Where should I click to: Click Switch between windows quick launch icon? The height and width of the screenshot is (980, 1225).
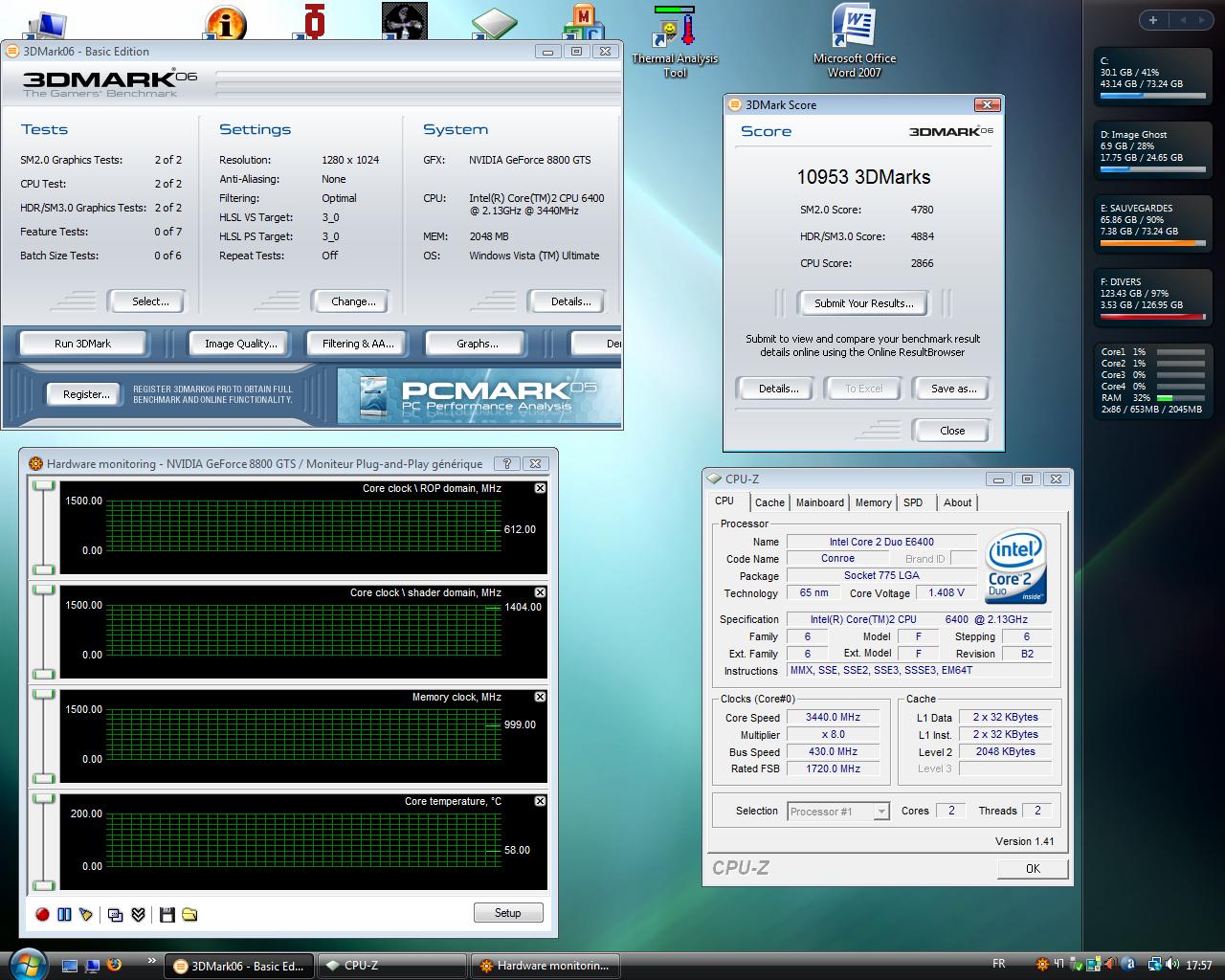coord(92,965)
